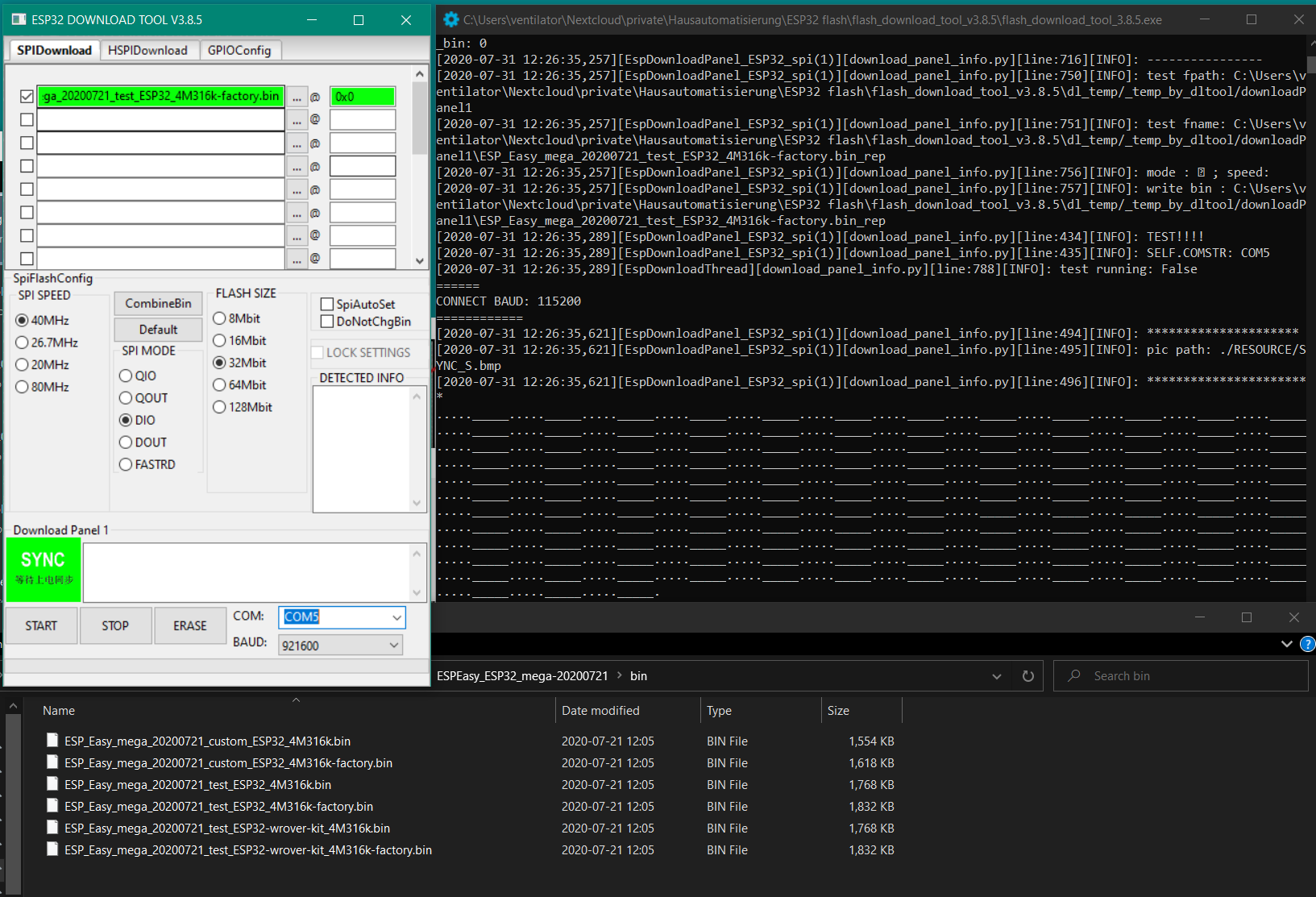Switch to SPIDownload tab
Viewport: 1316px width, 897px height.
54,50
